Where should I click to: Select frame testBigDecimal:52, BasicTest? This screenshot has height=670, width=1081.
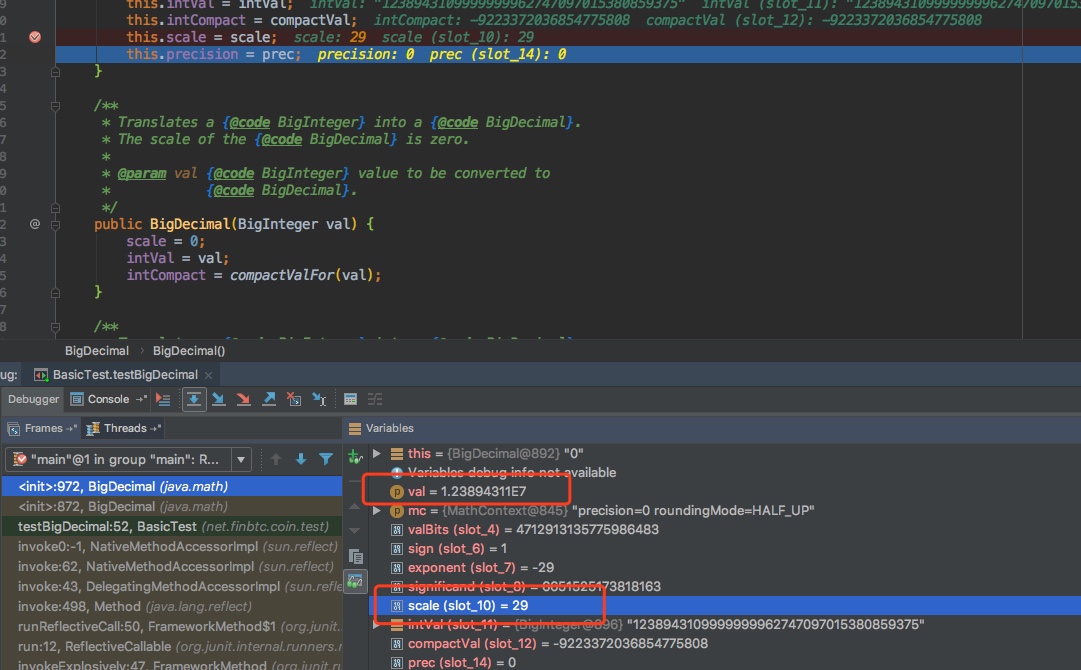(x=172, y=527)
